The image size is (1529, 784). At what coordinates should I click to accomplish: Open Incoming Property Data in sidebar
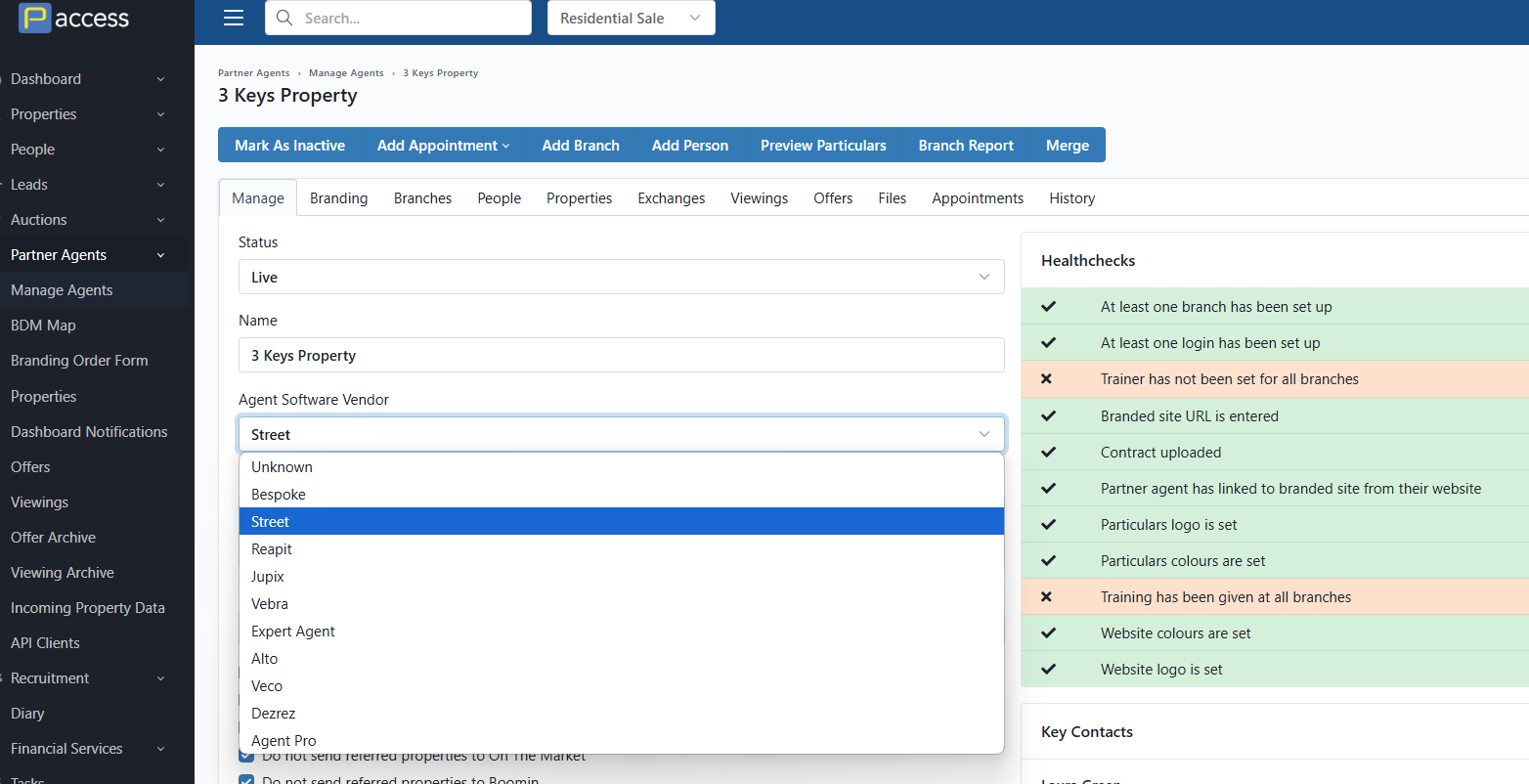[88, 608]
